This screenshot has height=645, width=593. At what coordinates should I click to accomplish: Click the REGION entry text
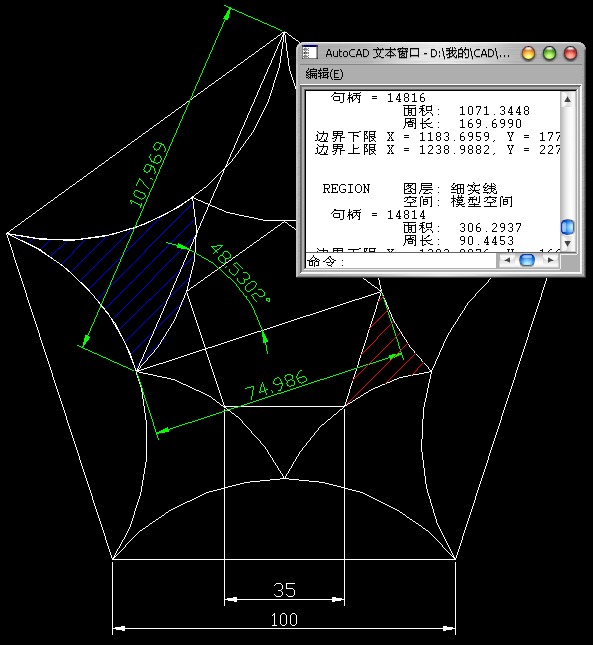[346, 188]
